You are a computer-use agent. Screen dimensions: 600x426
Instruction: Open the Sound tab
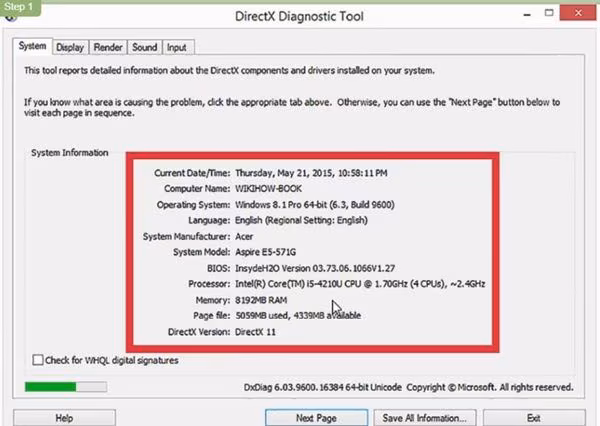click(x=145, y=47)
